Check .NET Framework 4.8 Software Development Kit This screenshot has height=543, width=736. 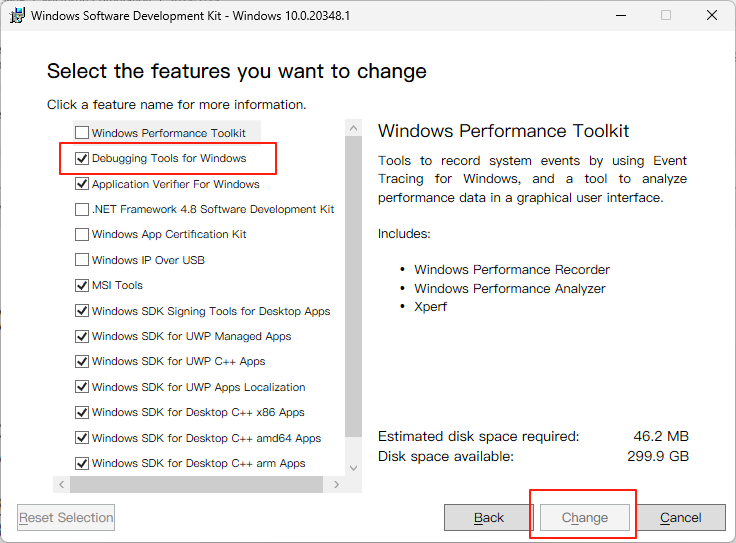coord(82,209)
